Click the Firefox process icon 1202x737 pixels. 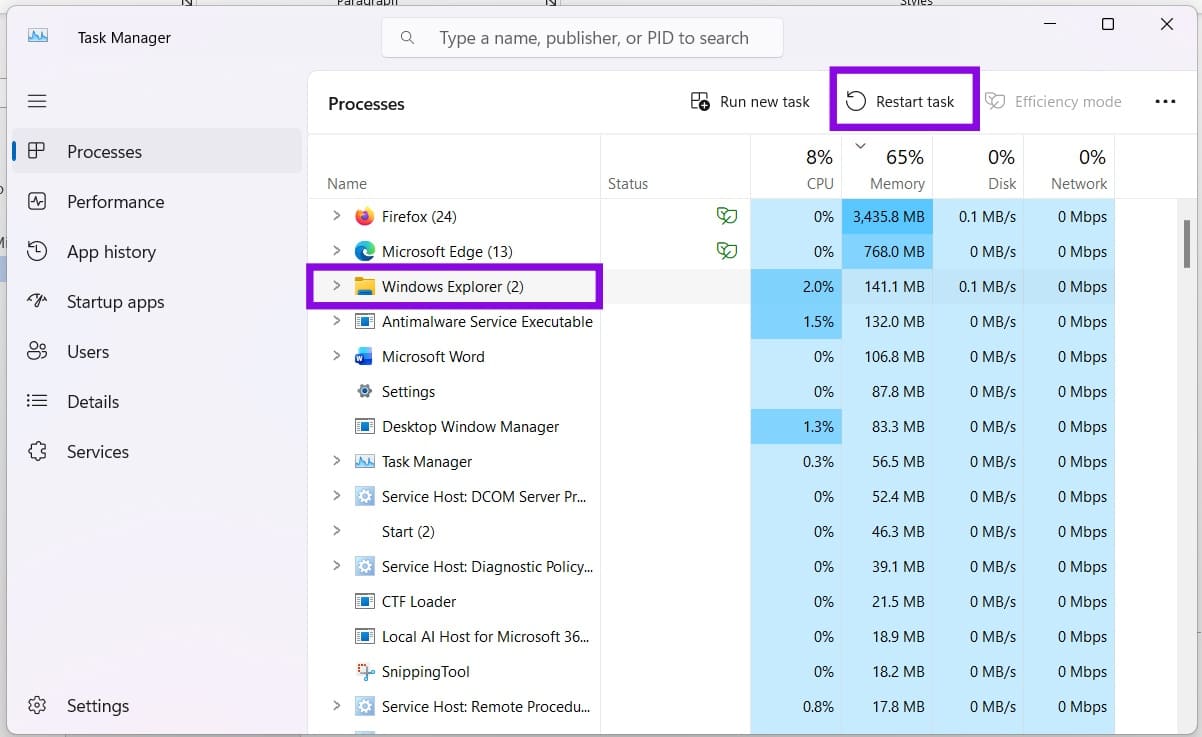(x=364, y=216)
